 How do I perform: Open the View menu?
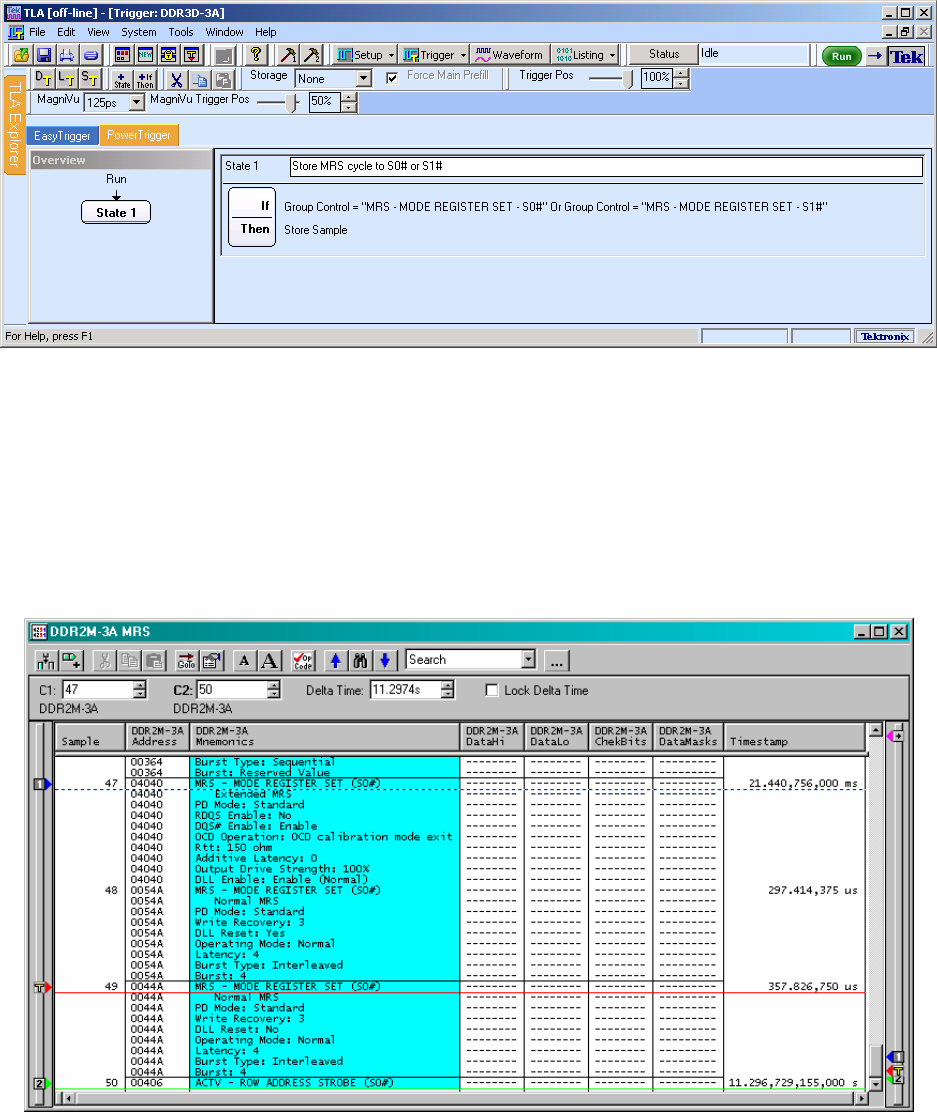point(98,32)
